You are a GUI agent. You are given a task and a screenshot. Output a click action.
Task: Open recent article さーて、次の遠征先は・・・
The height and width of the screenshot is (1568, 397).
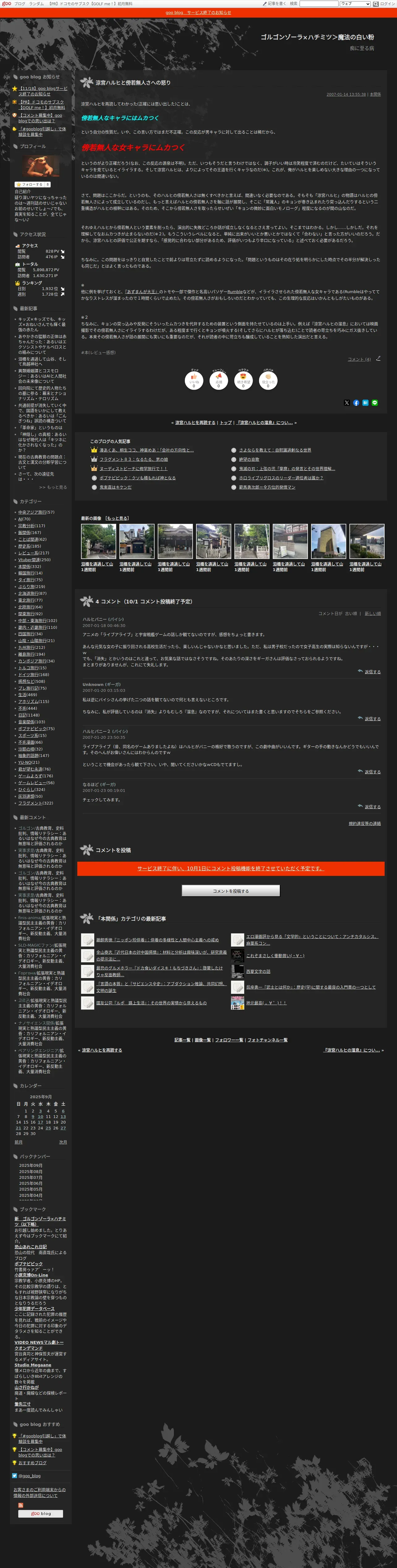(x=36, y=477)
